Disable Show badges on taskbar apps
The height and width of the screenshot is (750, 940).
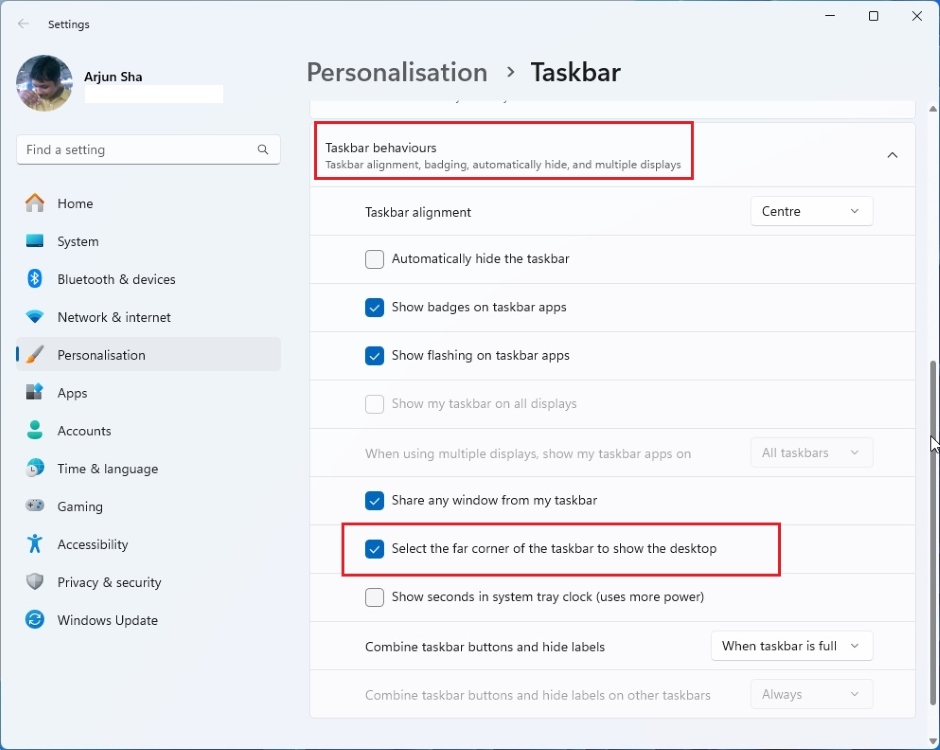coord(374,307)
